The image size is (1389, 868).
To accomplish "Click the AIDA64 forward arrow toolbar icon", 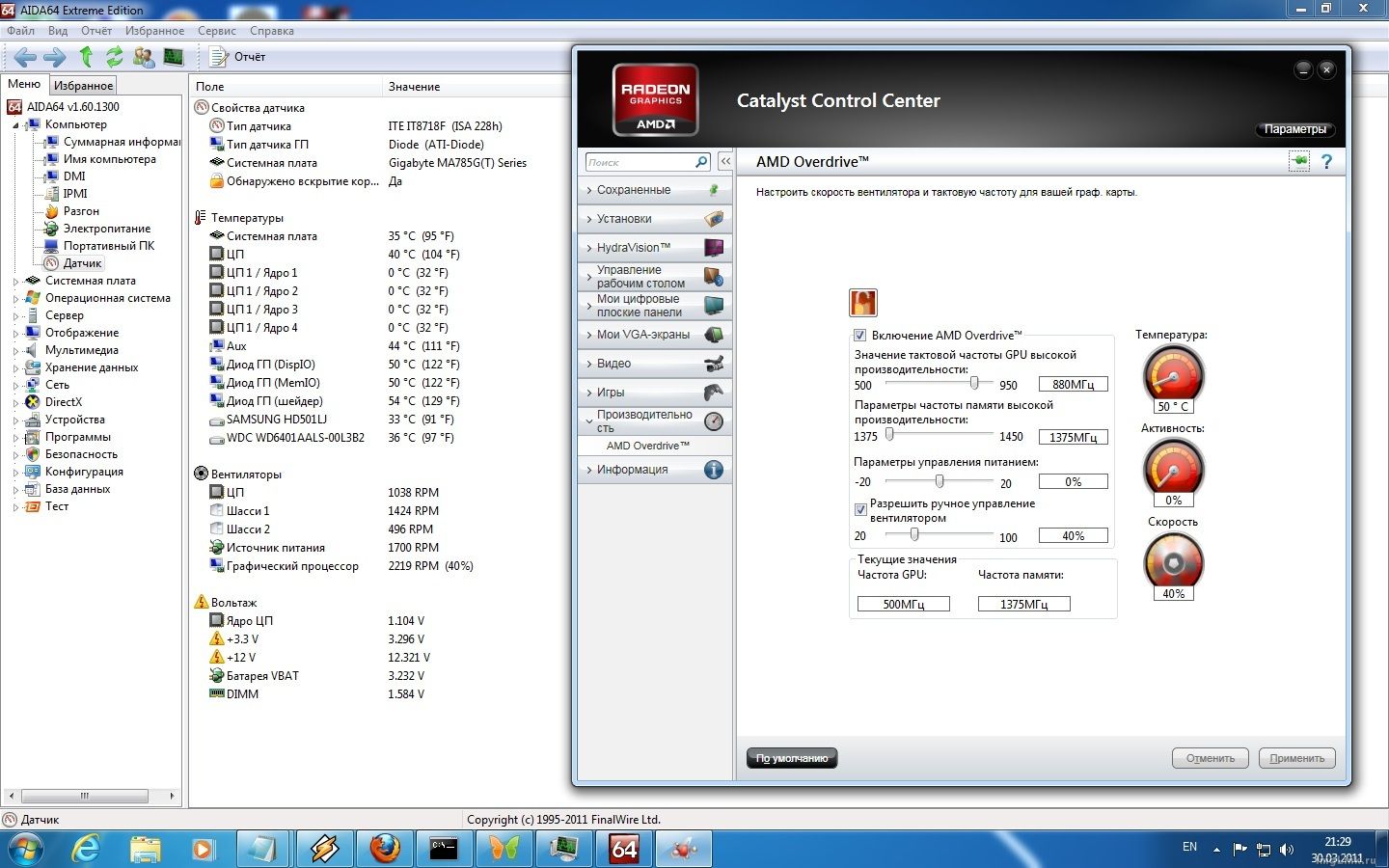I will pos(54,57).
